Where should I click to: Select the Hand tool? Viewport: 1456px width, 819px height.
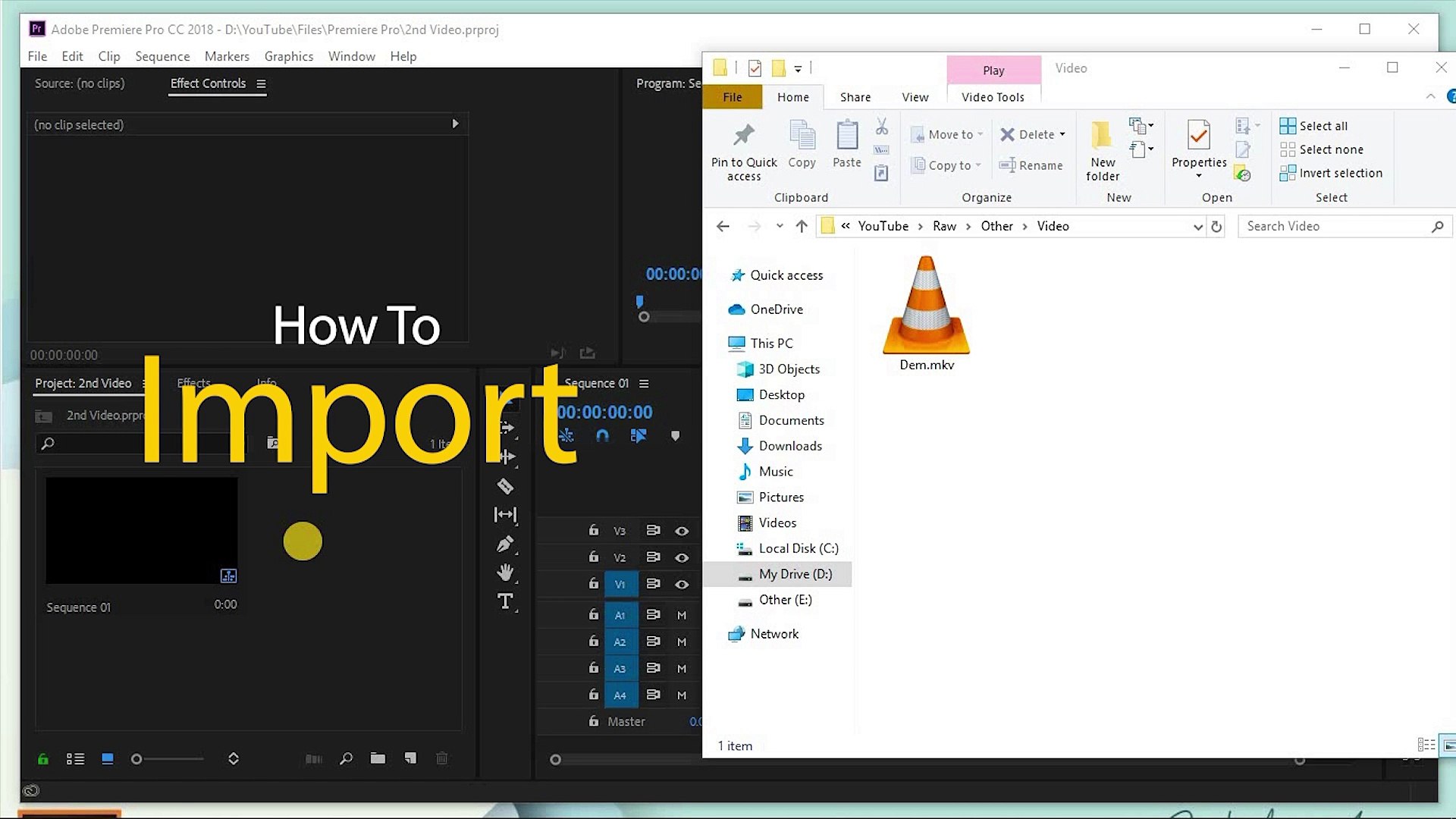click(505, 573)
